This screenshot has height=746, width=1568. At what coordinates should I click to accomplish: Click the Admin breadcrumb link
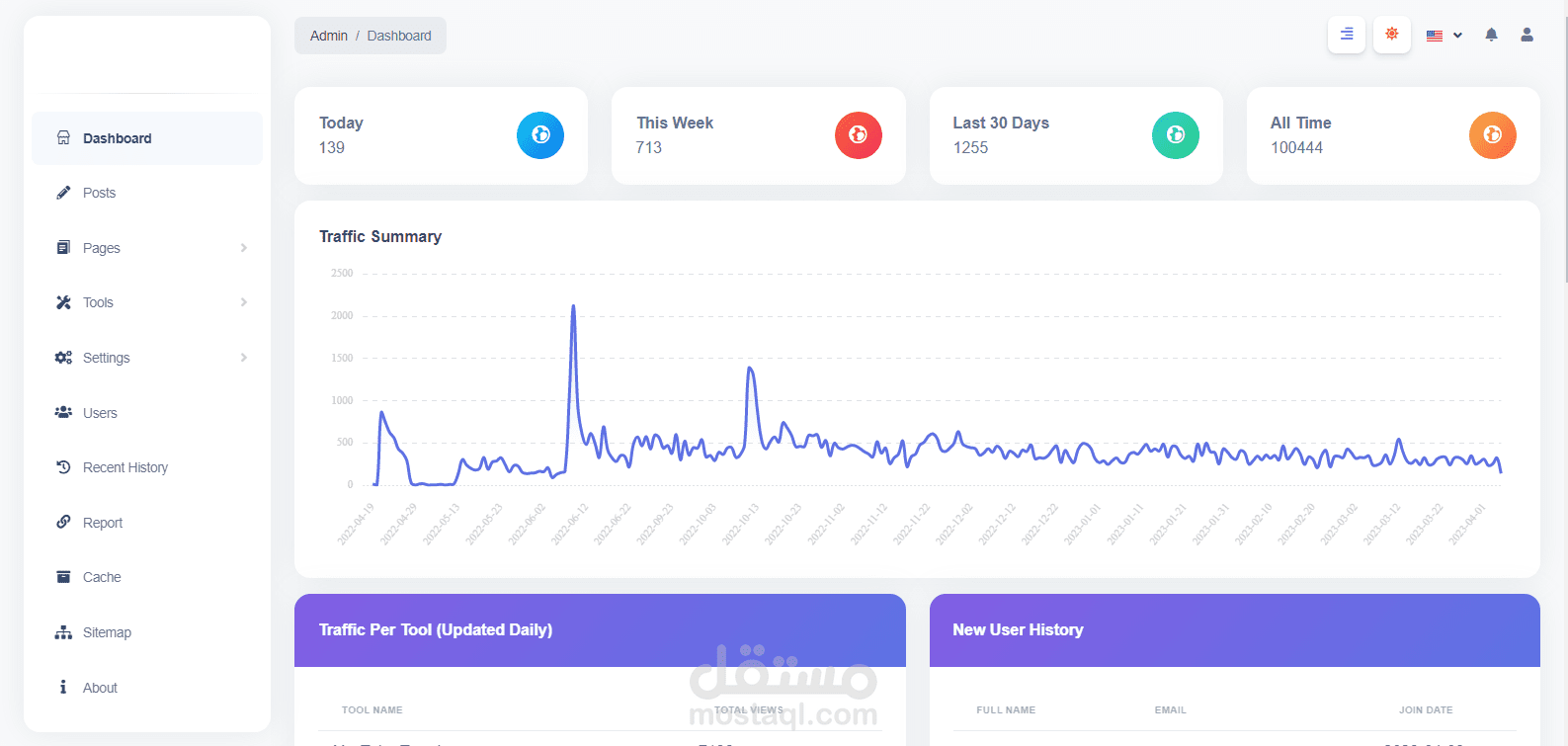329,36
